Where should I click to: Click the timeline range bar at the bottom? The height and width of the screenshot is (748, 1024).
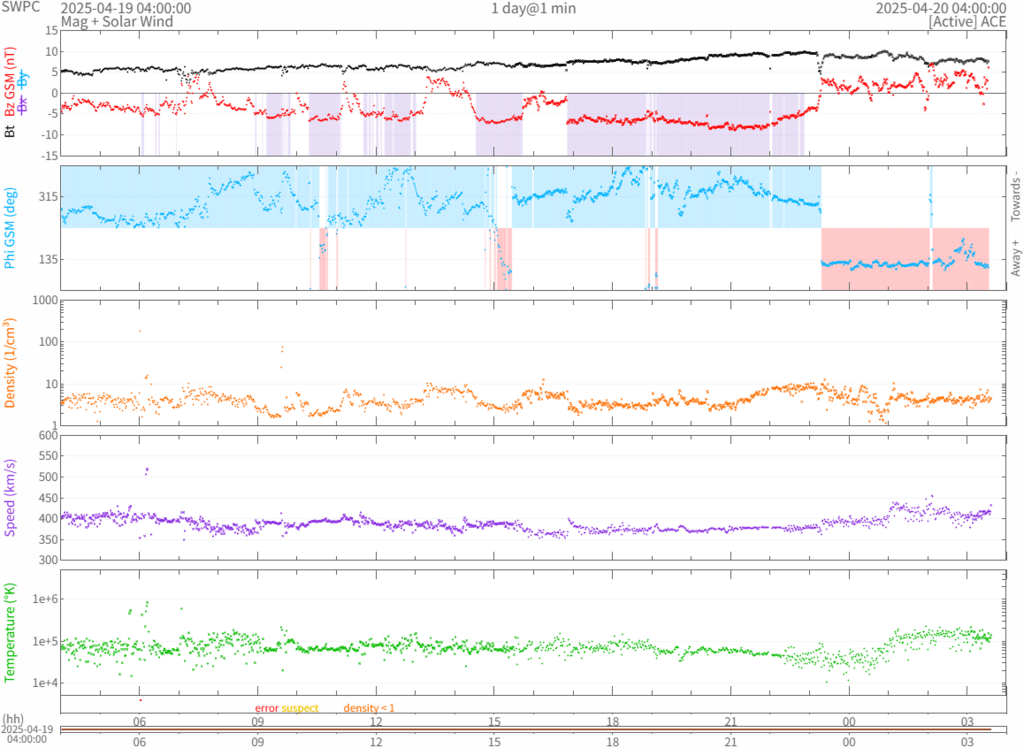point(525,730)
